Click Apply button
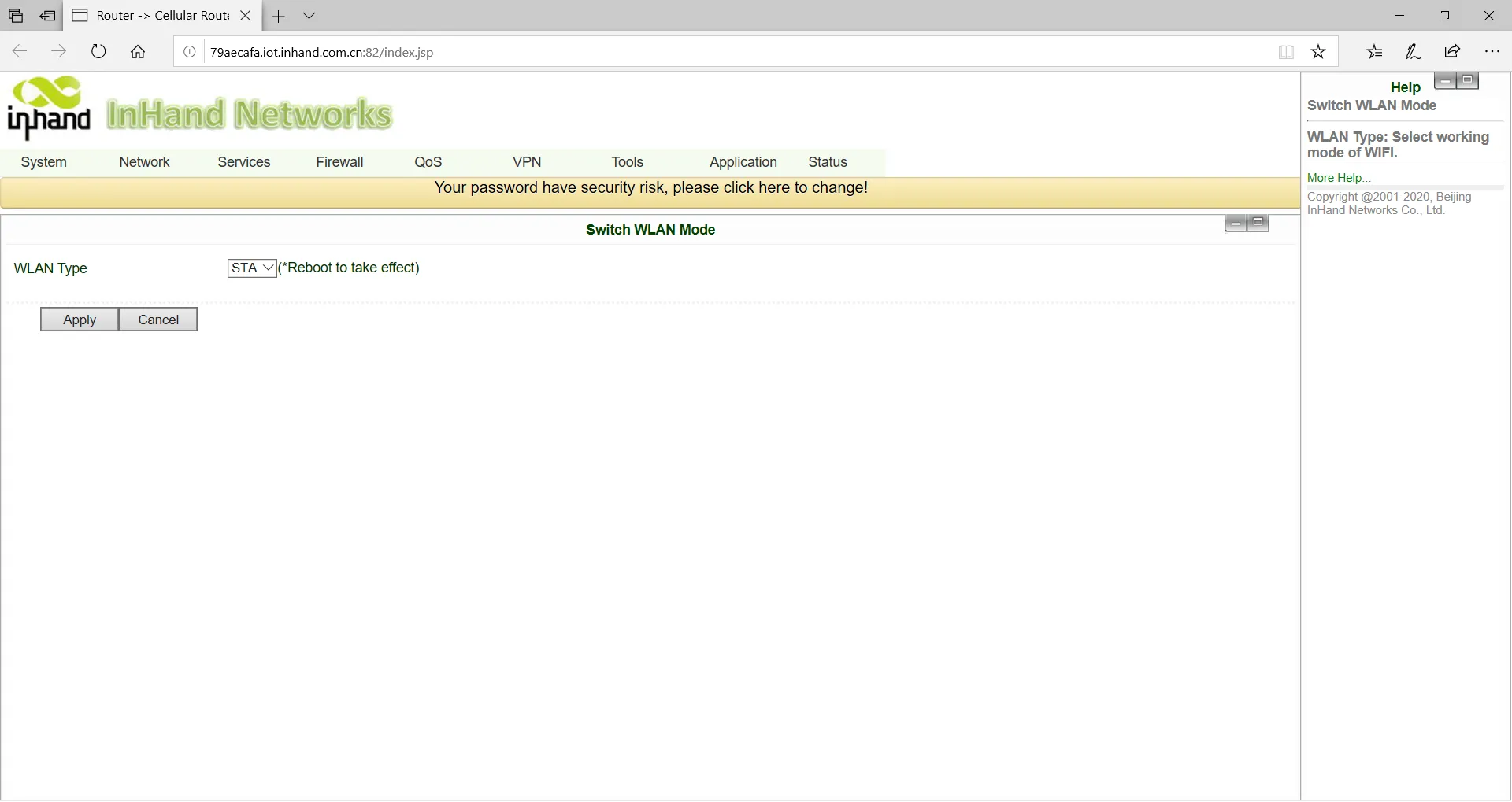This screenshot has width=1512, height=802. click(80, 320)
